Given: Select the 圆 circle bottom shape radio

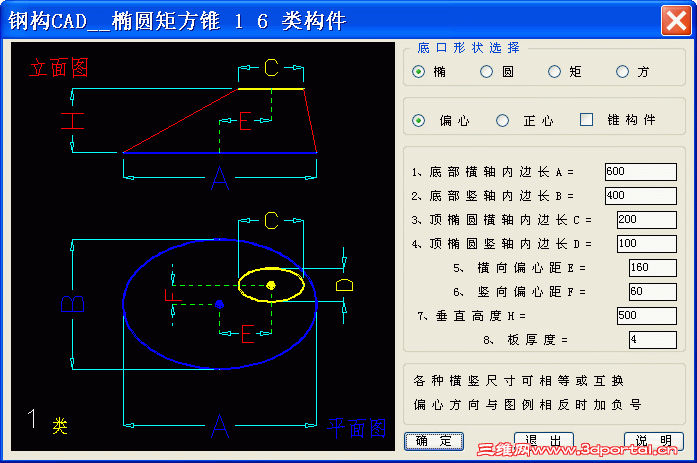Looking at the screenshot, I should pos(486,72).
